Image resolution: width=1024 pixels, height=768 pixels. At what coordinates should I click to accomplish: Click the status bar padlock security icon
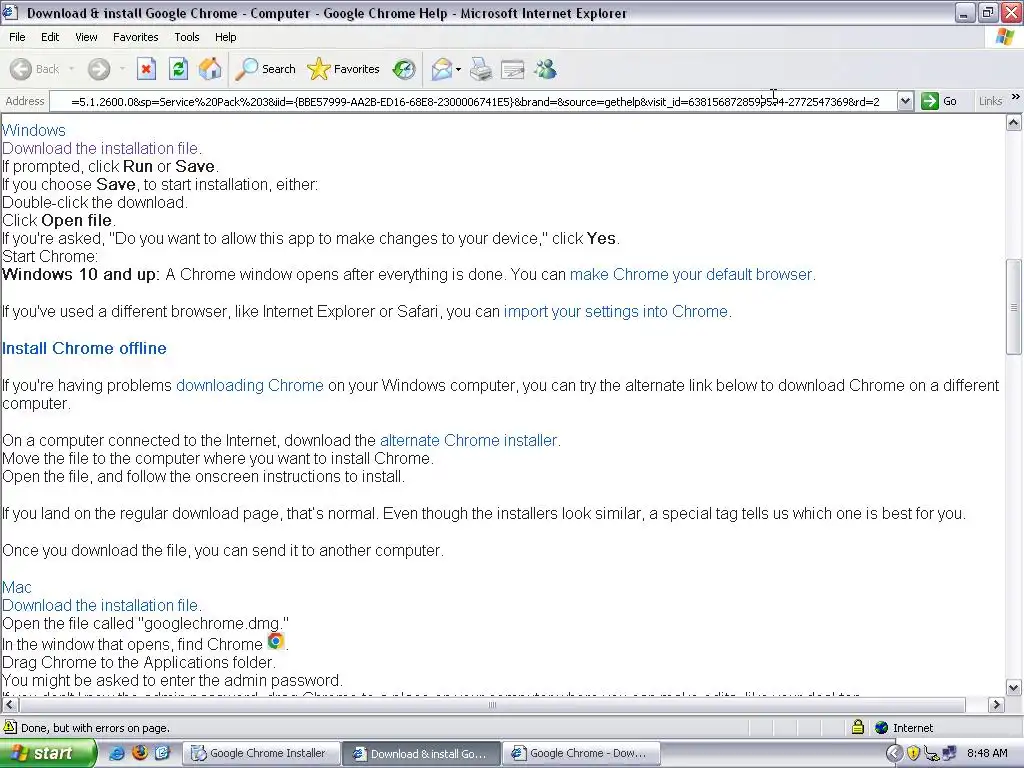[x=858, y=727]
